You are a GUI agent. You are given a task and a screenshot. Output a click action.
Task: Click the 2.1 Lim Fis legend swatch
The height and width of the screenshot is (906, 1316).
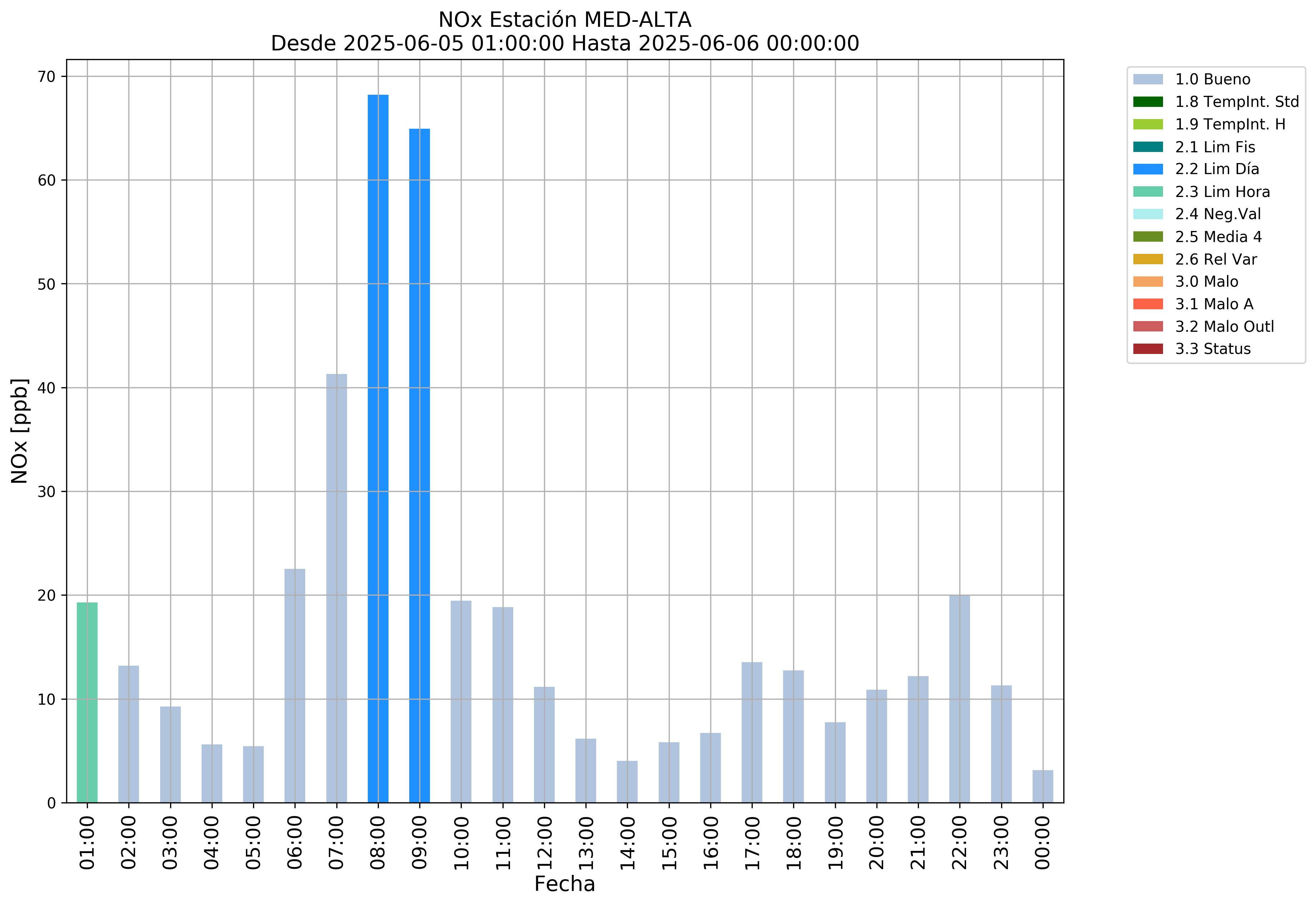point(1147,147)
